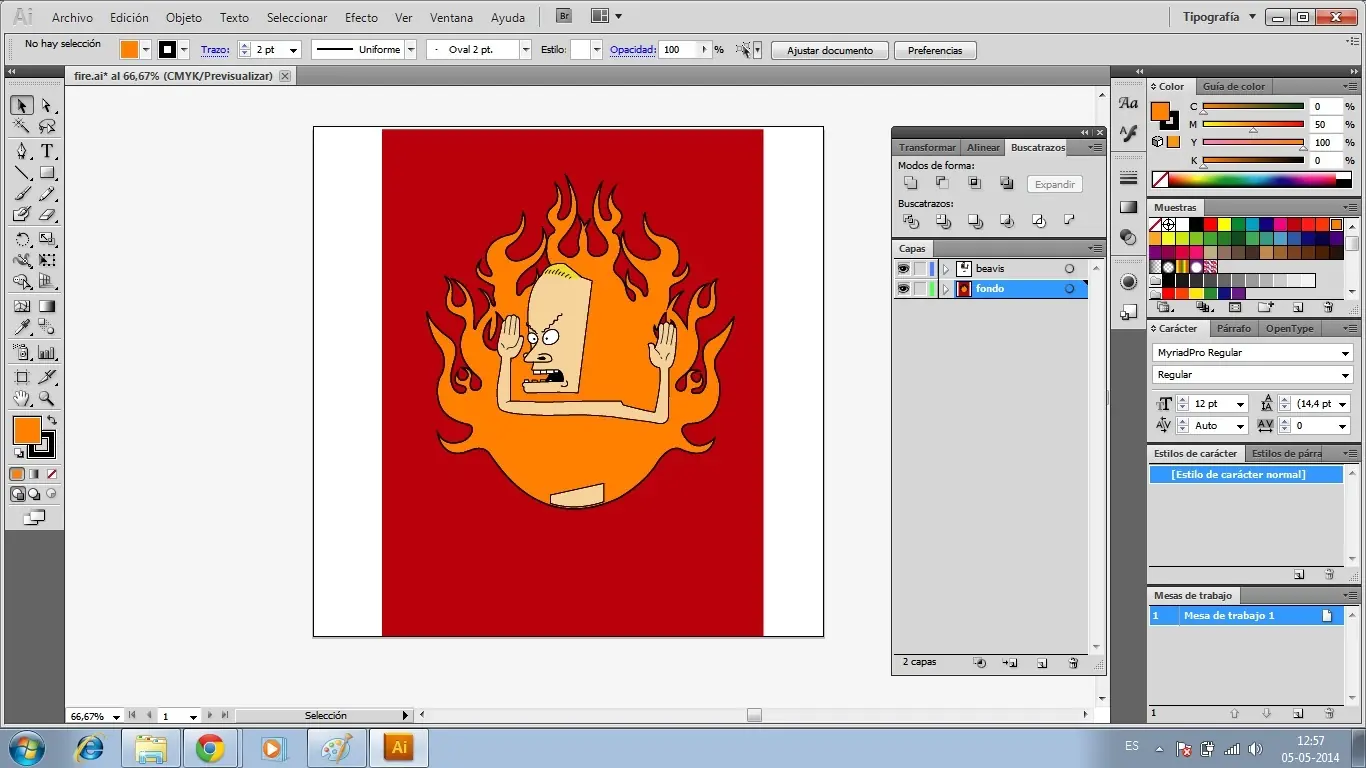Image resolution: width=1366 pixels, height=768 pixels.
Task: Expand the beavis layer contents
Action: [x=946, y=269]
